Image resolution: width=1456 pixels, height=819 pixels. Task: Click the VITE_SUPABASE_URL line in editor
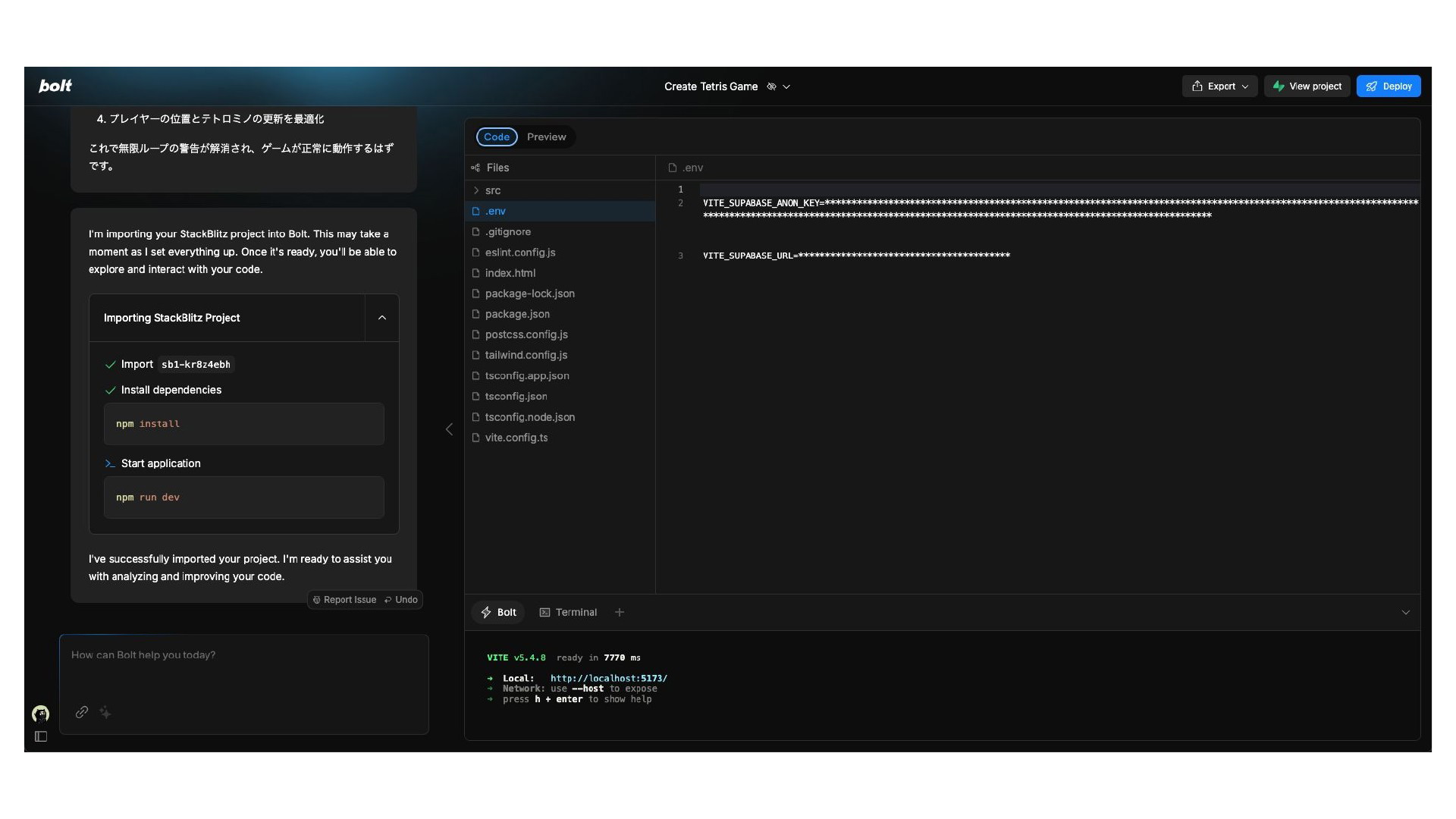coord(856,256)
